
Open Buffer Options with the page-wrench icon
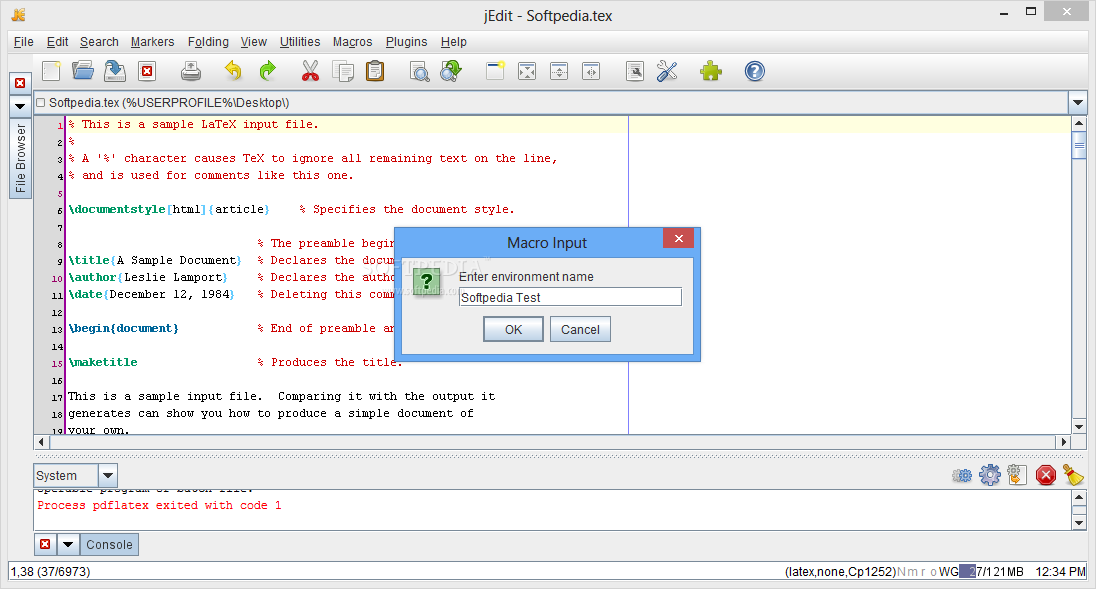pos(635,71)
